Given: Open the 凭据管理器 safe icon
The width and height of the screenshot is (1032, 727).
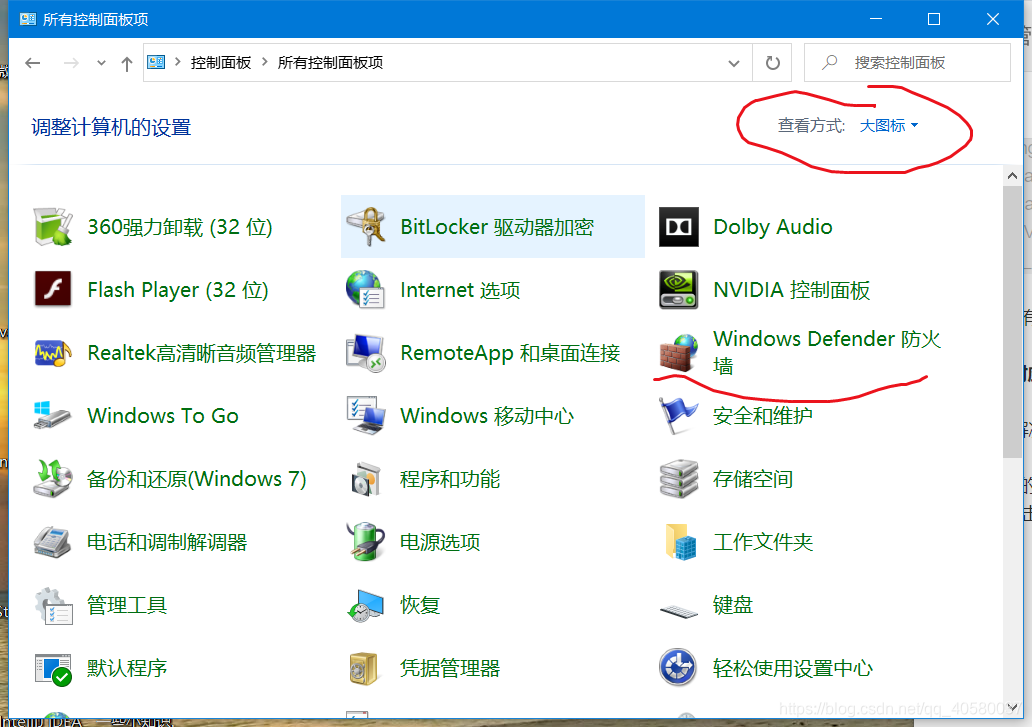Looking at the screenshot, I should coord(363,668).
